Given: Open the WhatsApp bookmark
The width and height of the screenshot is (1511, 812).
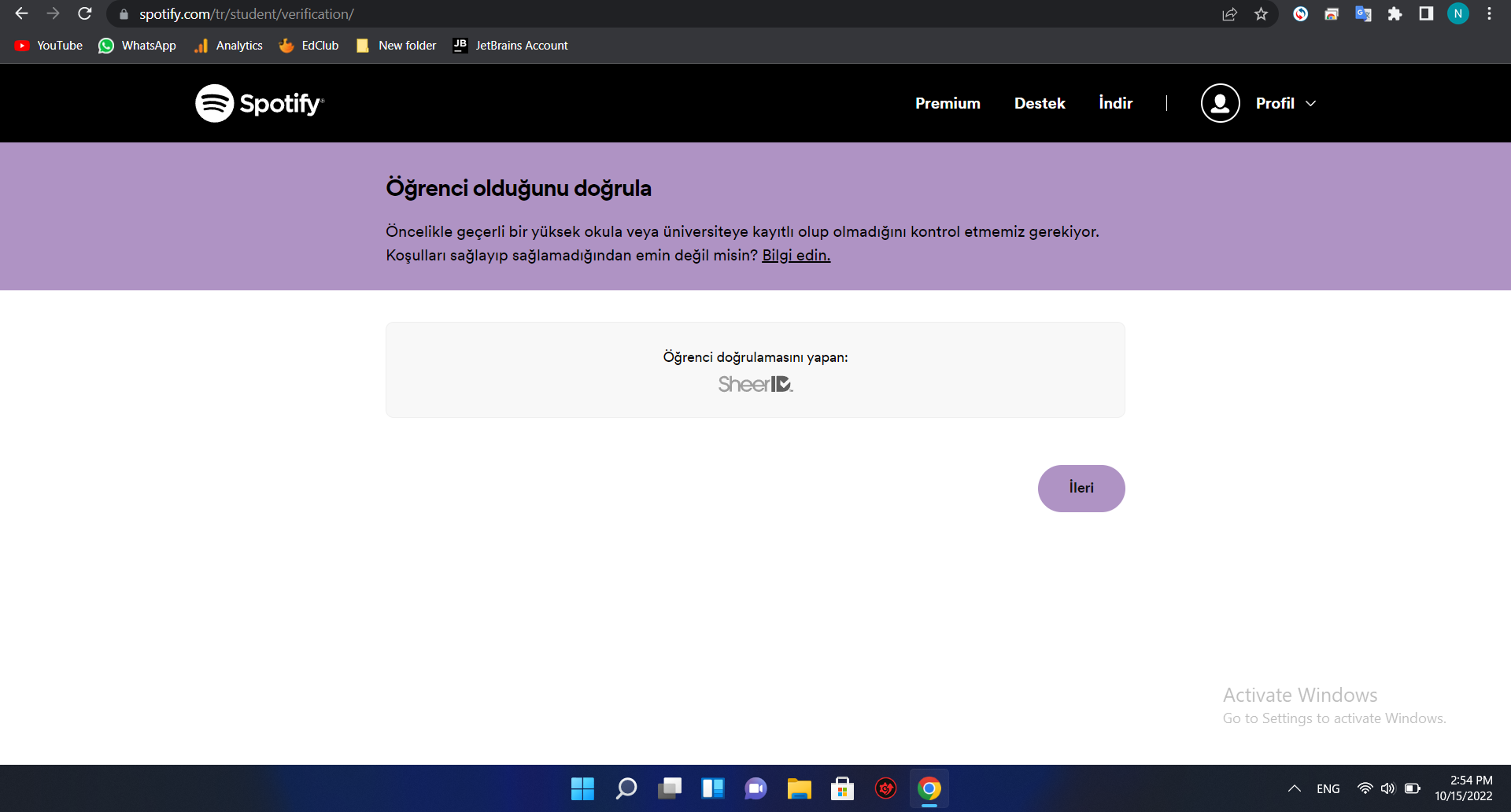Looking at the screenshot, I should [137, 46].
